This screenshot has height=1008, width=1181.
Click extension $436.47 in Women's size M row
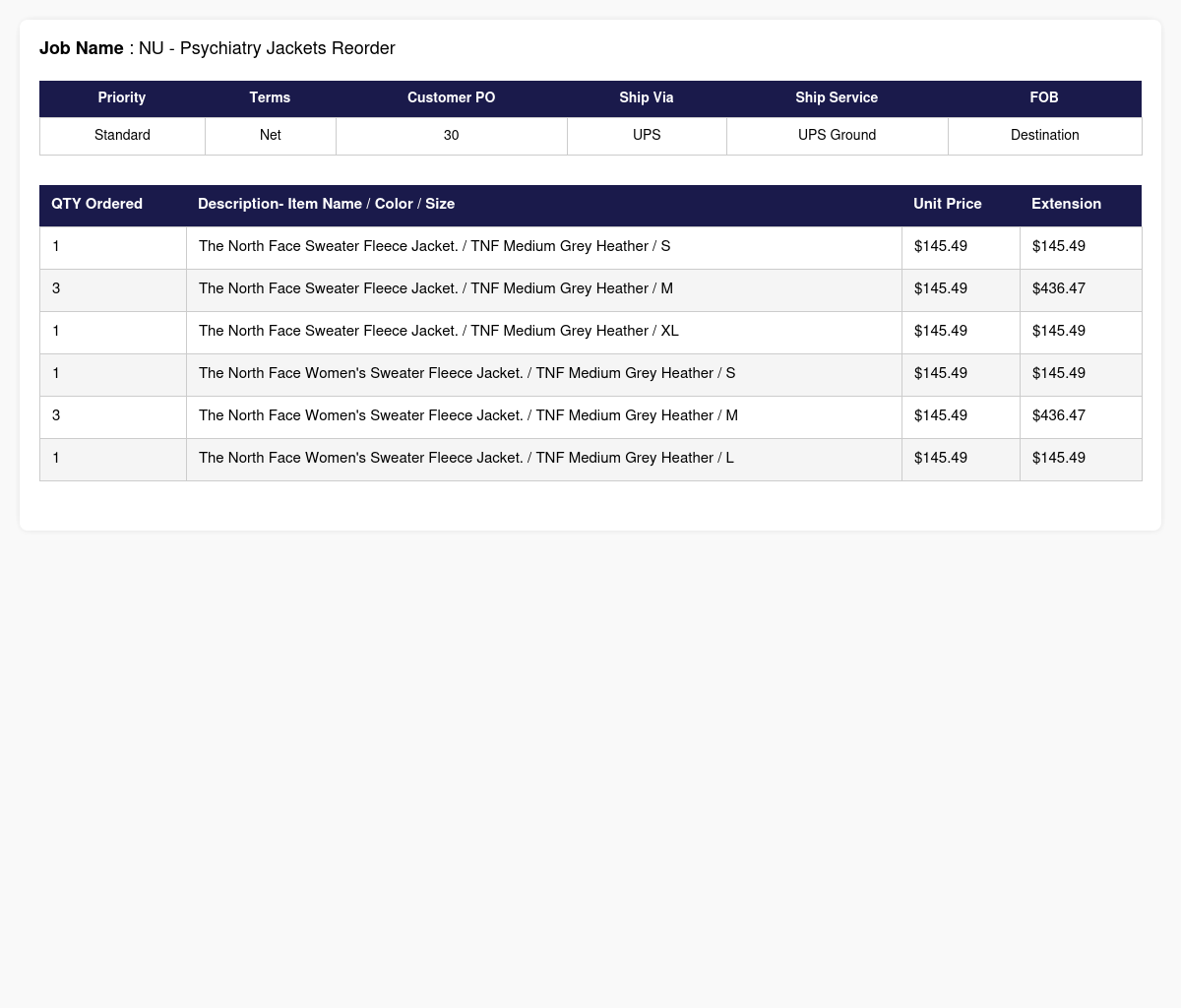(1081, 417)
